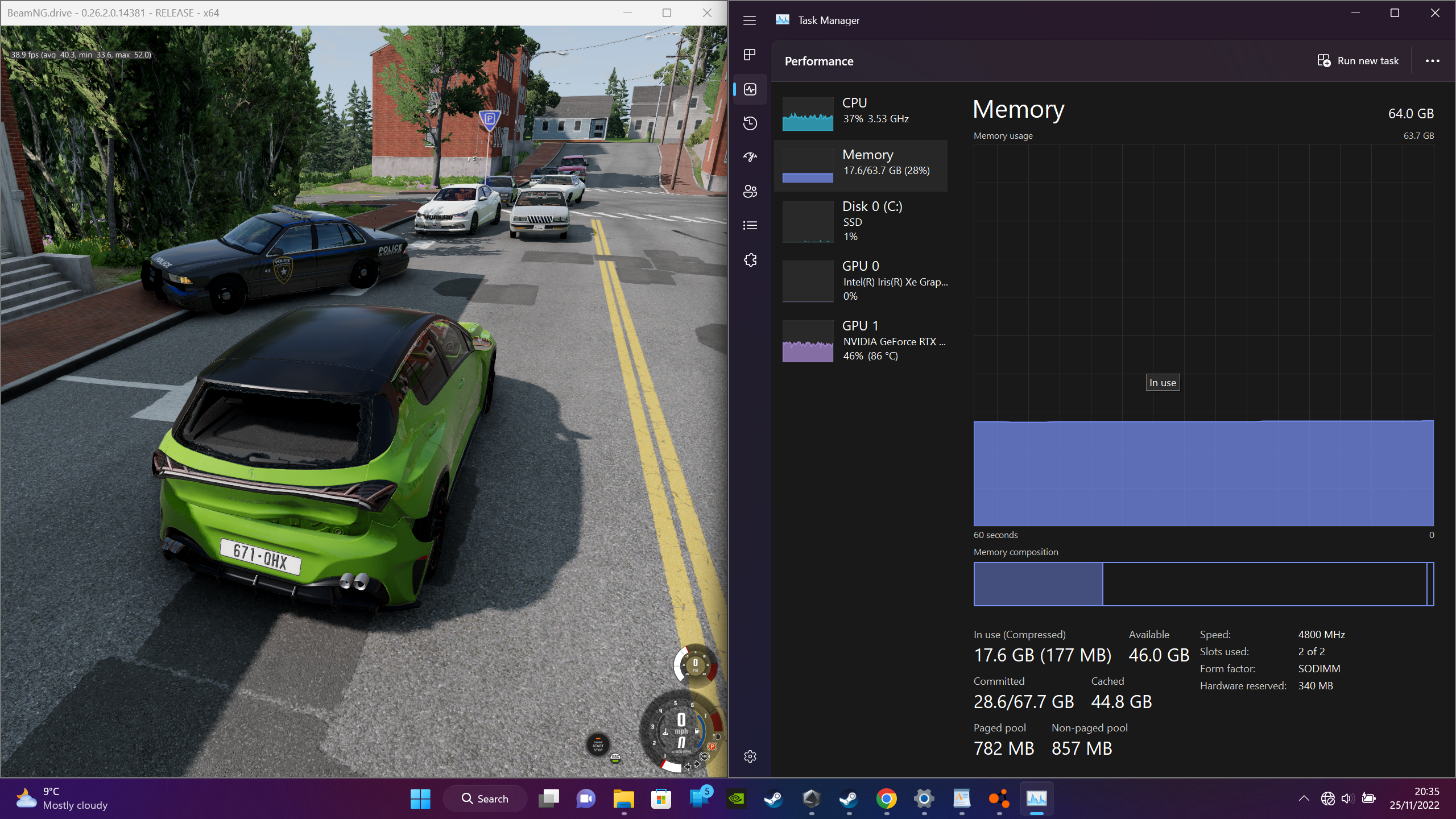Open Startup apps page in Task Manager

tap(750, 157)
